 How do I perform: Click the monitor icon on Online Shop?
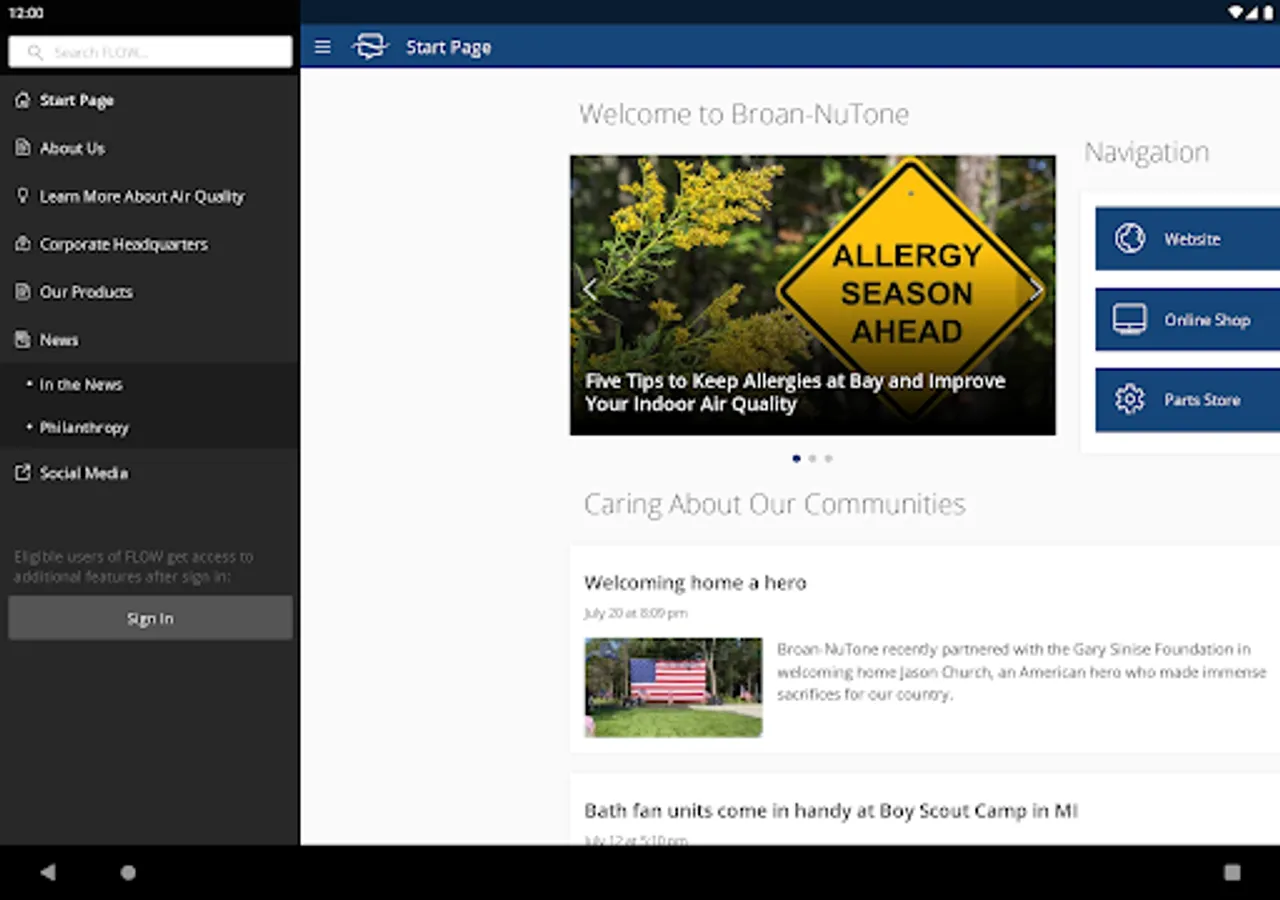[x=1130, y=320]
